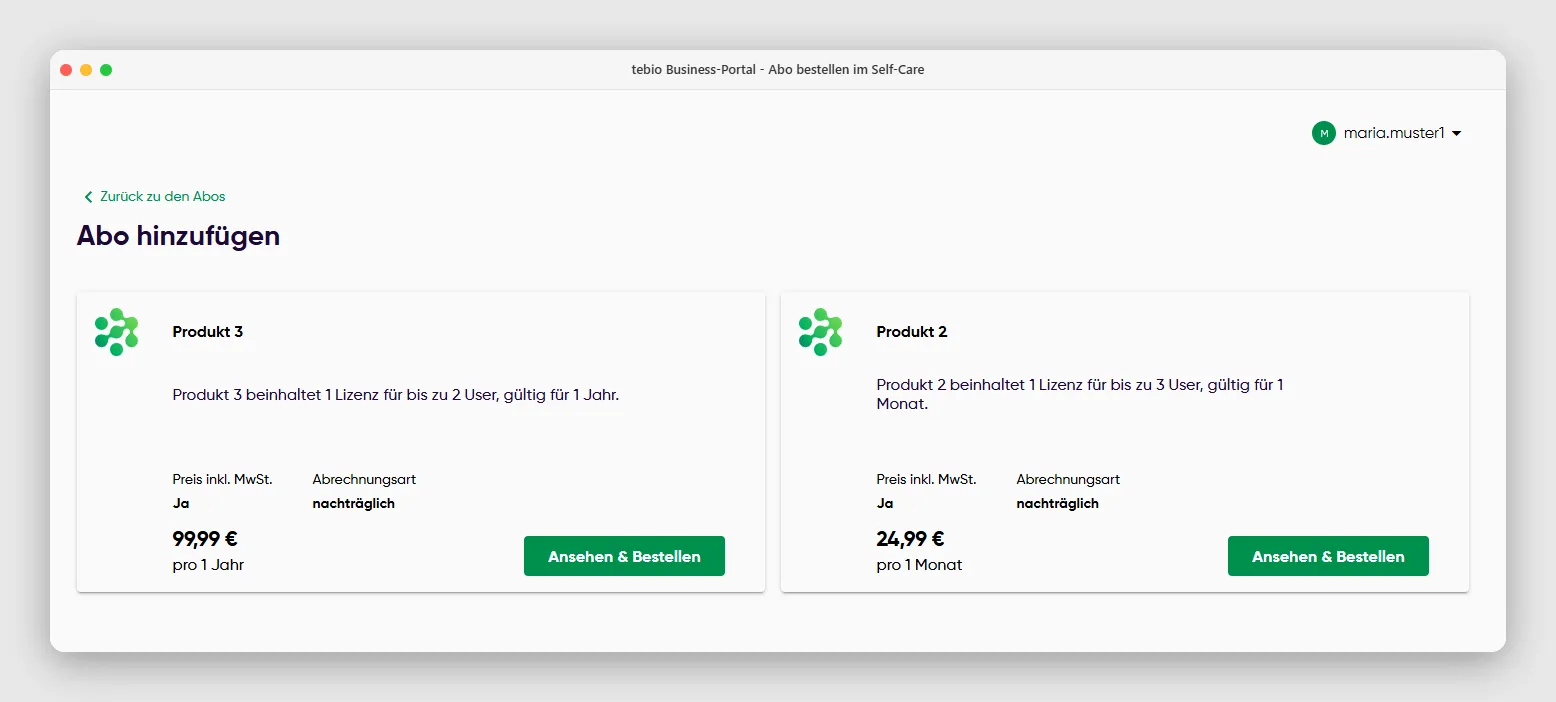Maximize the window with the green button

[106, 70]
